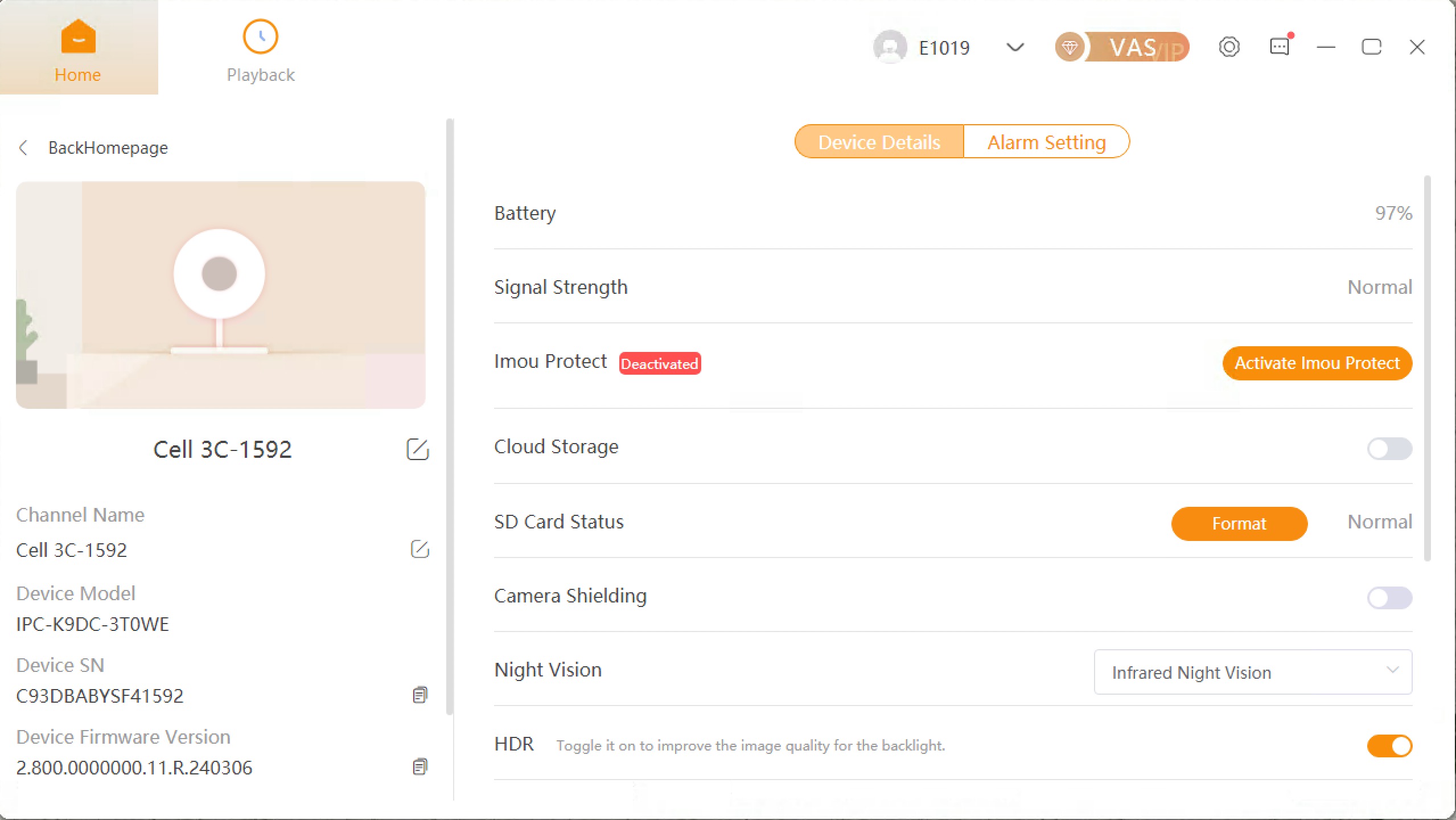Click the VAS VIP badge
1456x820 pixels.
[1121, 47]
